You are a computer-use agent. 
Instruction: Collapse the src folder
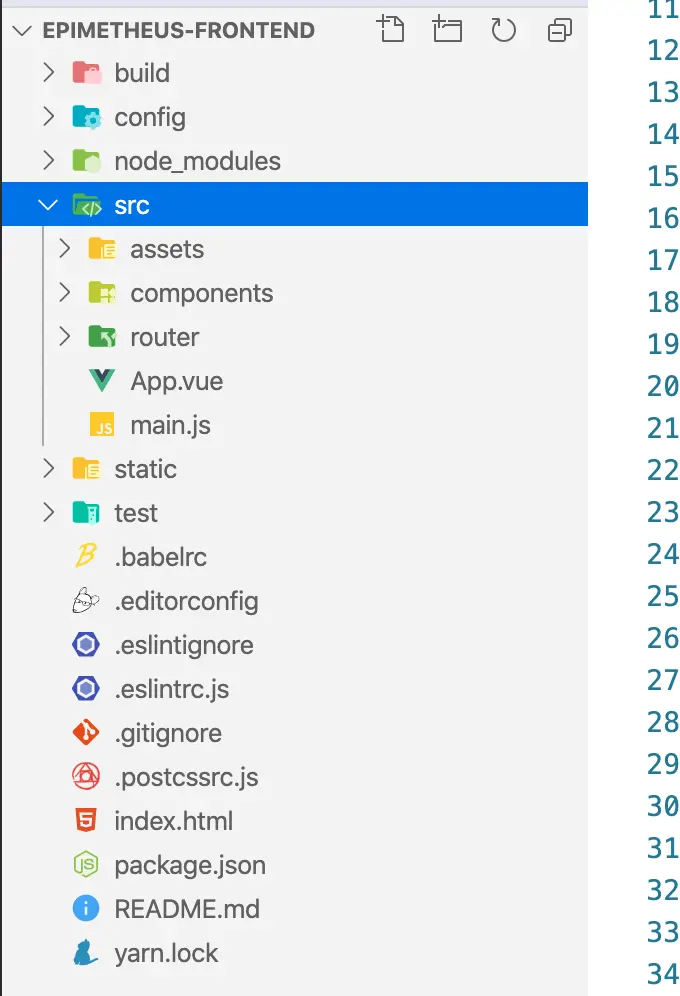coord(48,203)
